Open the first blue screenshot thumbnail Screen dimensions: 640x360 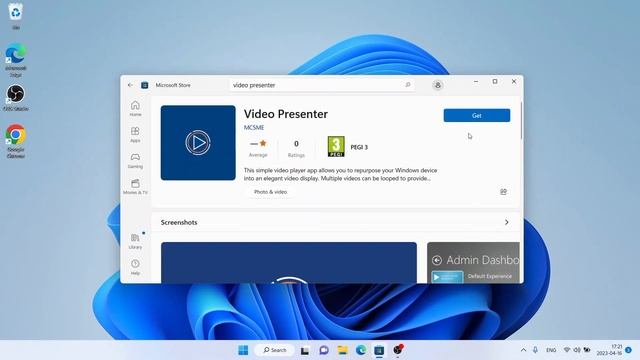click(289, 262)
